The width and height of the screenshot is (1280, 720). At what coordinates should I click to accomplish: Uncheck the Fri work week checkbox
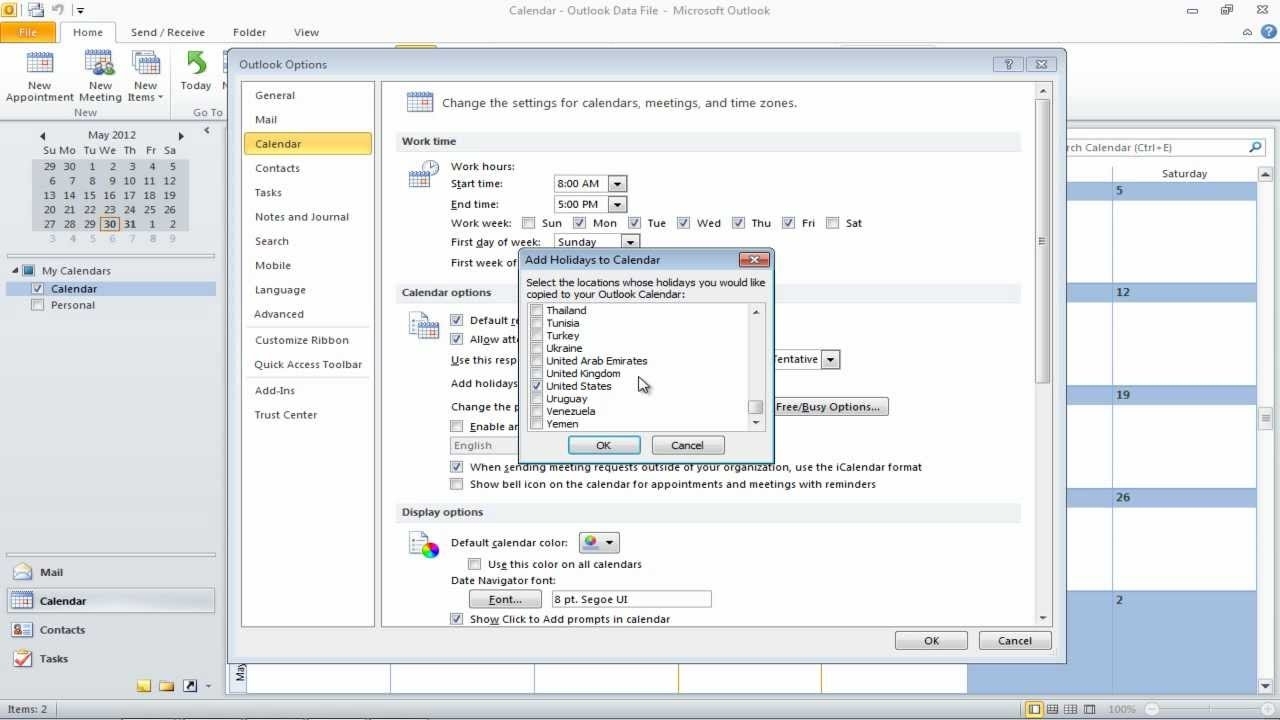(x=788, y=223)
